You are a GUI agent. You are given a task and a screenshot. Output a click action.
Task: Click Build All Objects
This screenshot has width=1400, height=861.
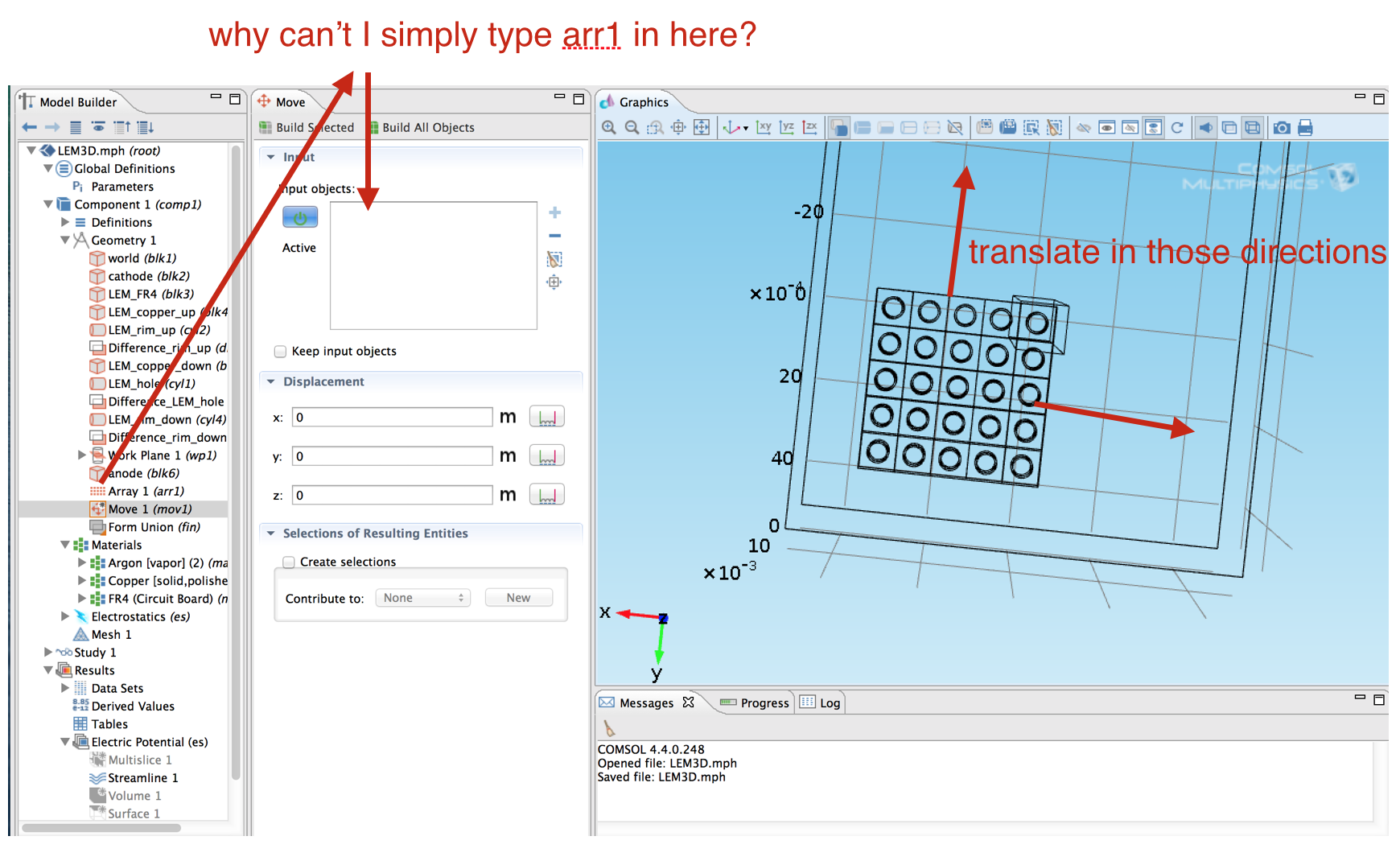pyautogui.click(x=422, y=127)
